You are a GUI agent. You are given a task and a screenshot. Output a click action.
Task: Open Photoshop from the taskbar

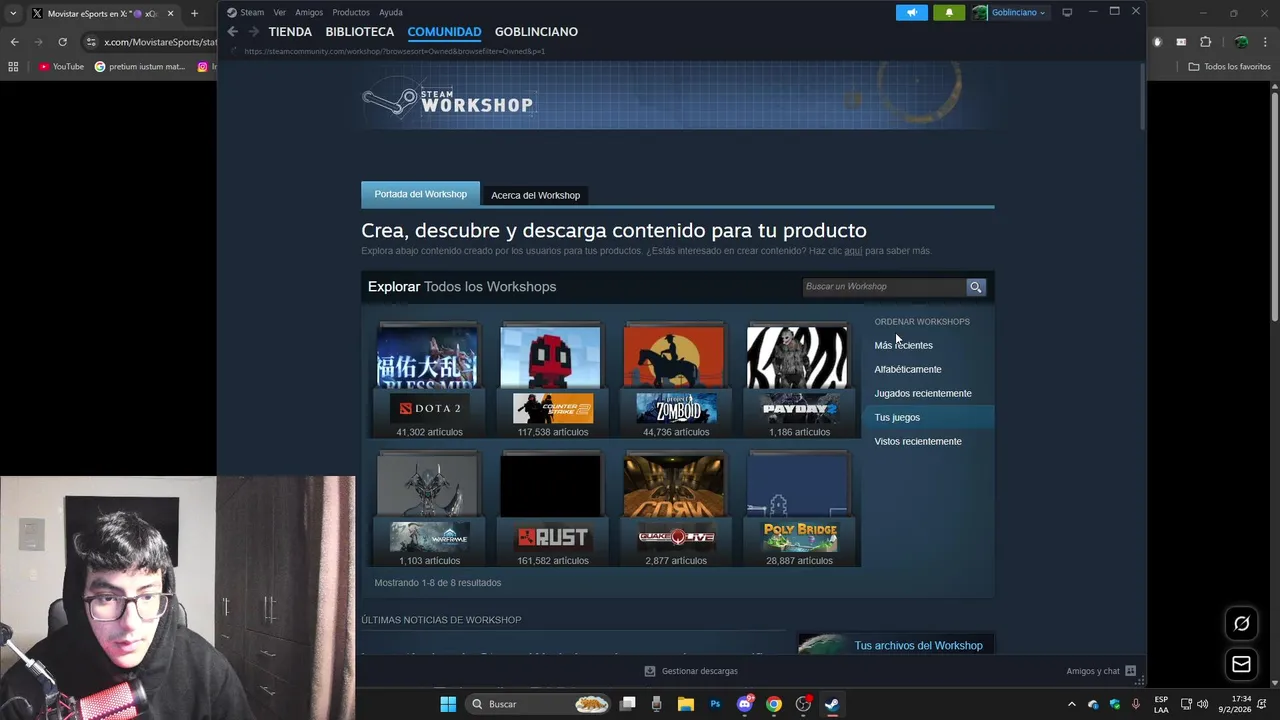pos(715,704)
